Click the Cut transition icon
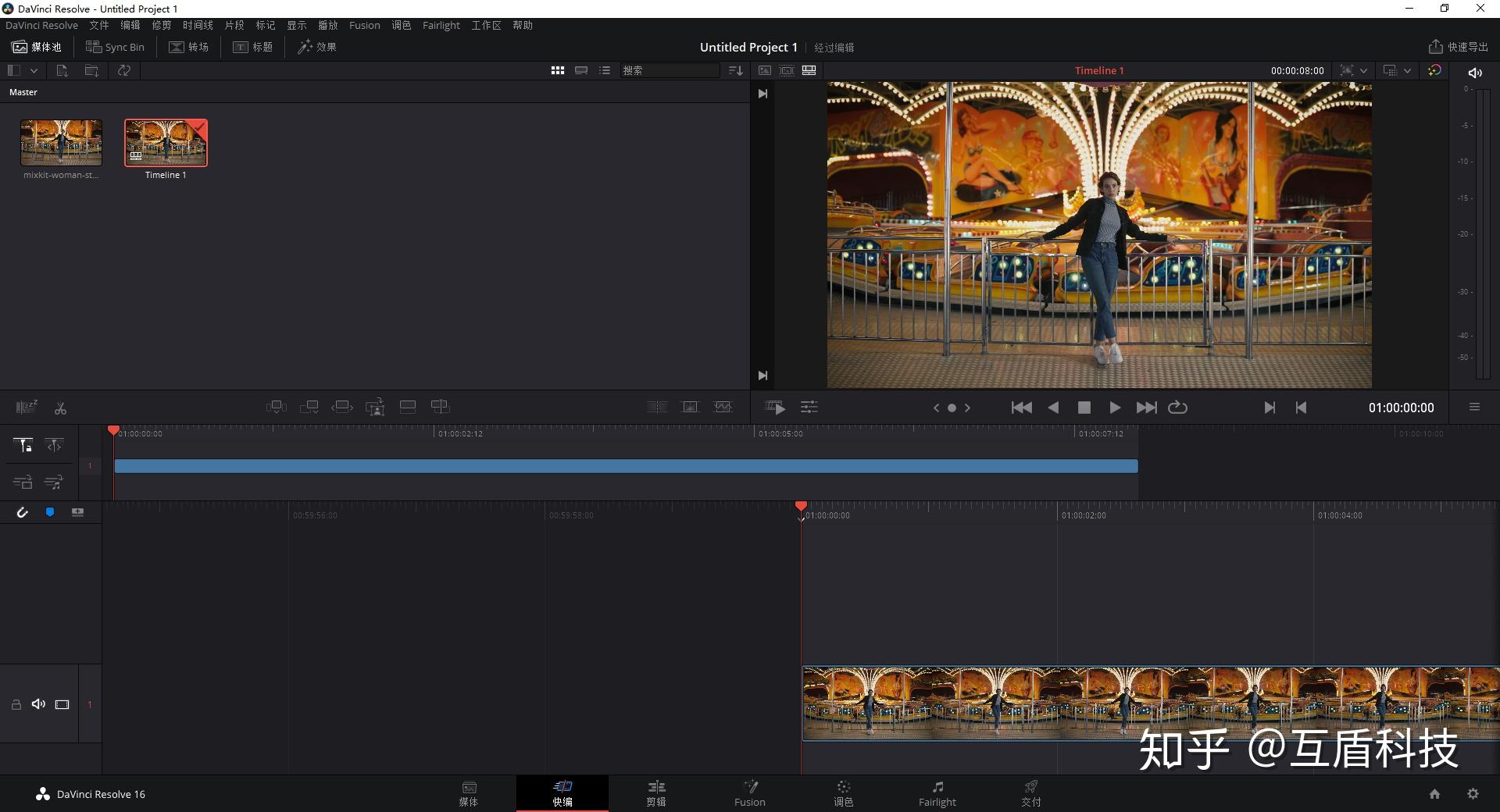Screen dimensions: 1500x812 point(657,407)
